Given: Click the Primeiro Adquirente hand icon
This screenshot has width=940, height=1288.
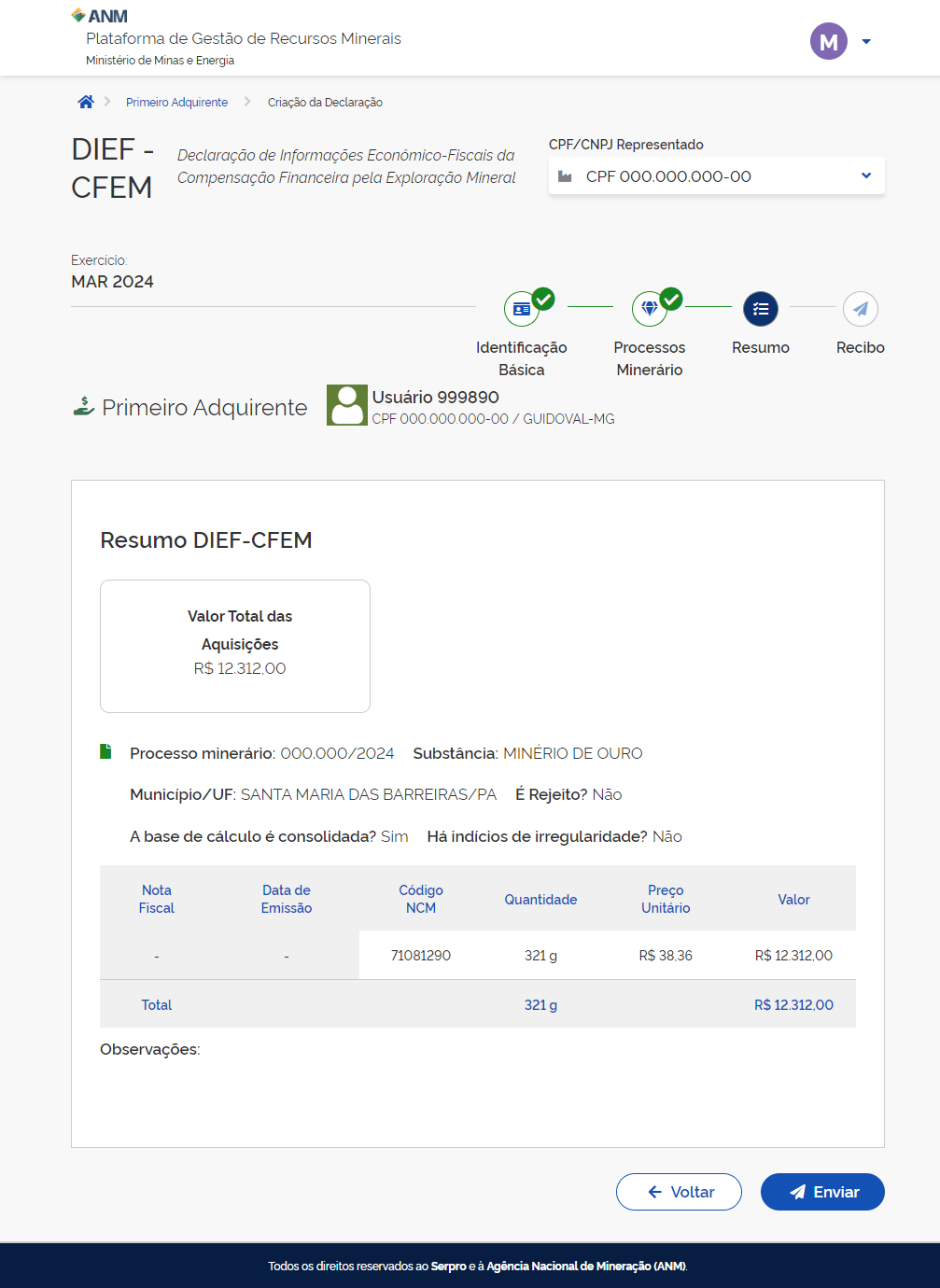Looking at the screenshot, I should [84, 407].
